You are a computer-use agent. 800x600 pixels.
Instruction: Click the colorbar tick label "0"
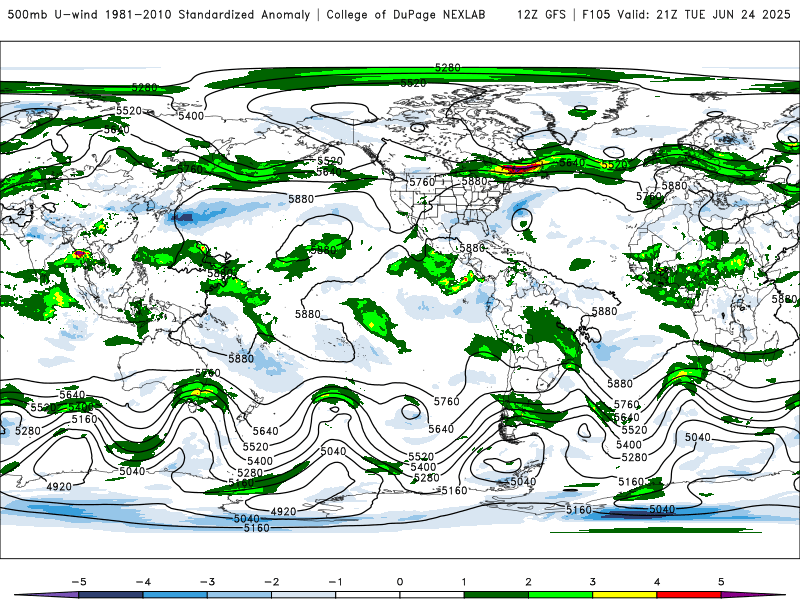coord(399,582)
